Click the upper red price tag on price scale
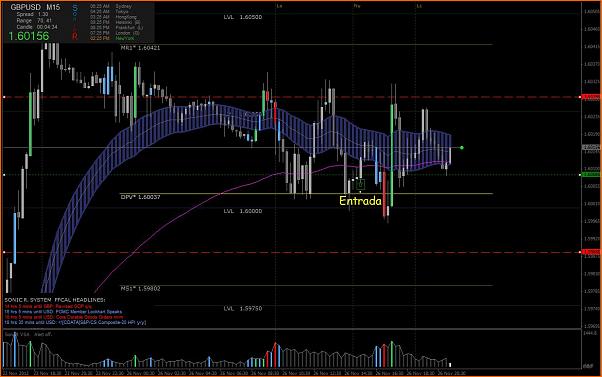602x377 pixels. pos(591,97)
